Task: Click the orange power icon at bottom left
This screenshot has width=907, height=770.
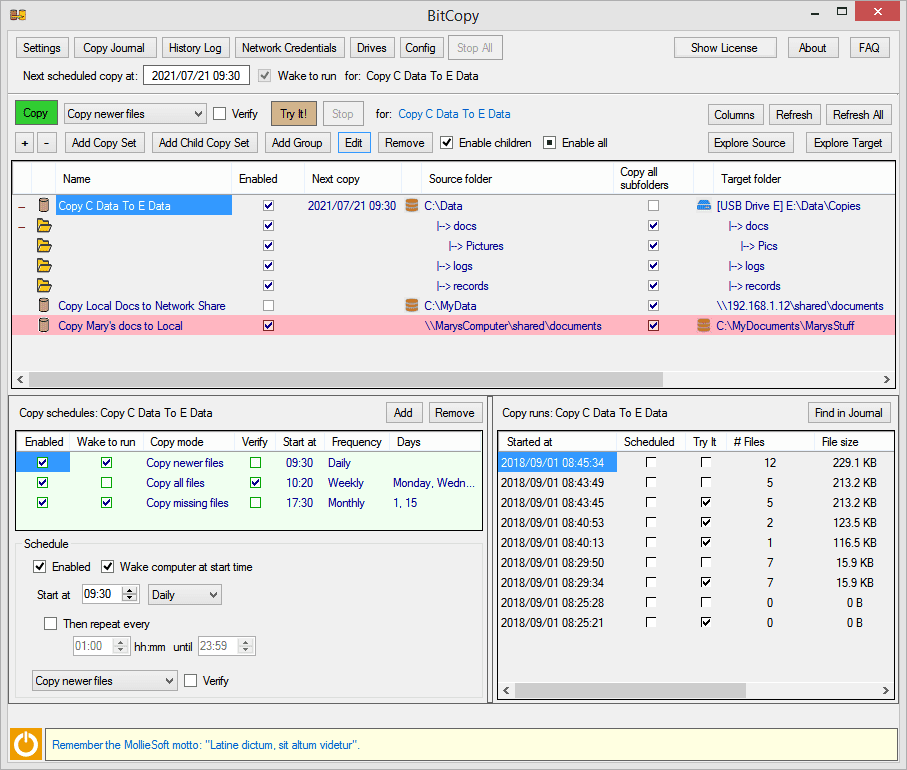Action: 26,745
